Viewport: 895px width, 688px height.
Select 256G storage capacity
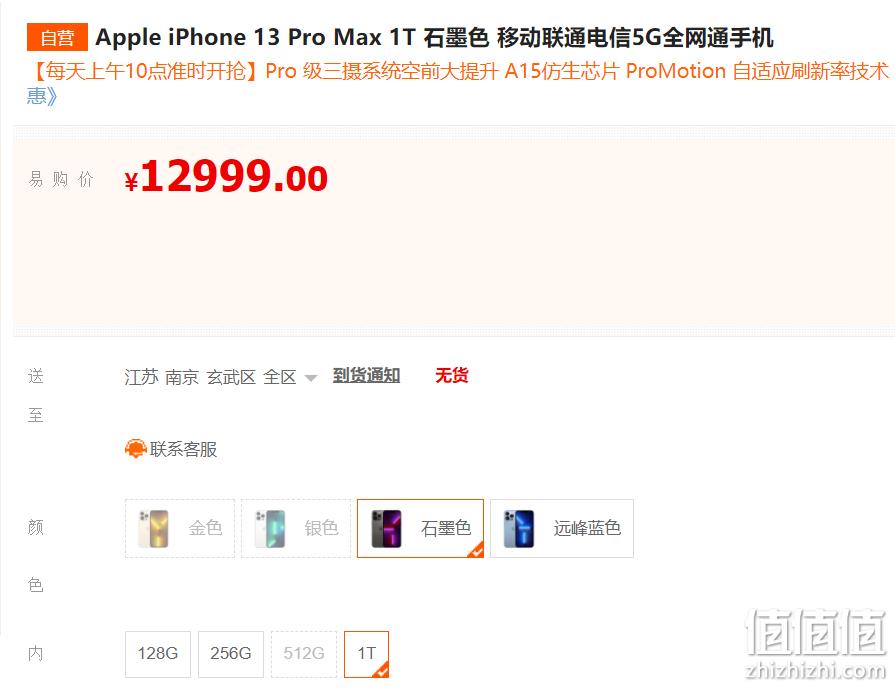(x=231, y=654)
